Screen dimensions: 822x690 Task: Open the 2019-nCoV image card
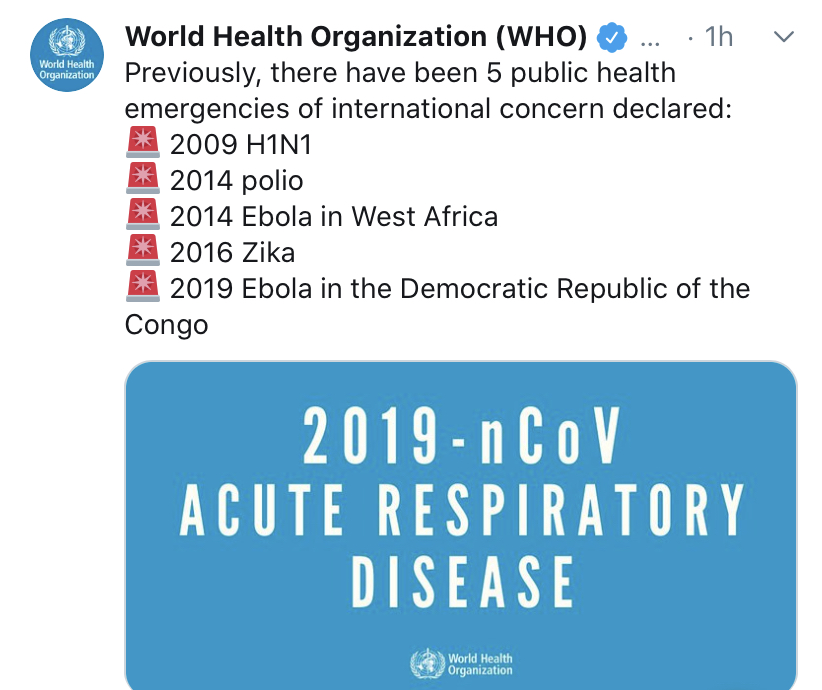point(461,525)
